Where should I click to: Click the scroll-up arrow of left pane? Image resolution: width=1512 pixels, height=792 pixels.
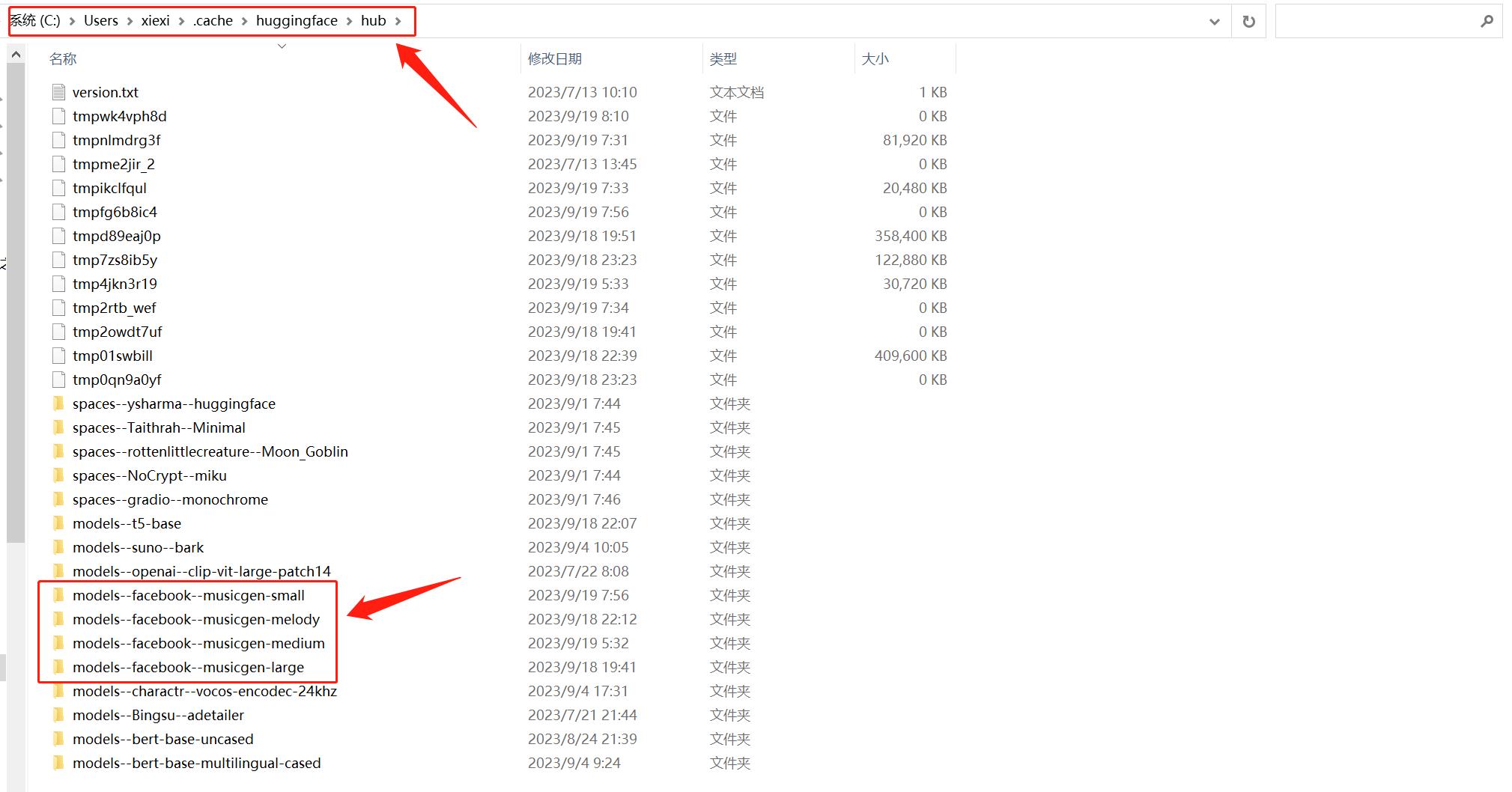click(x=16, y=55)
